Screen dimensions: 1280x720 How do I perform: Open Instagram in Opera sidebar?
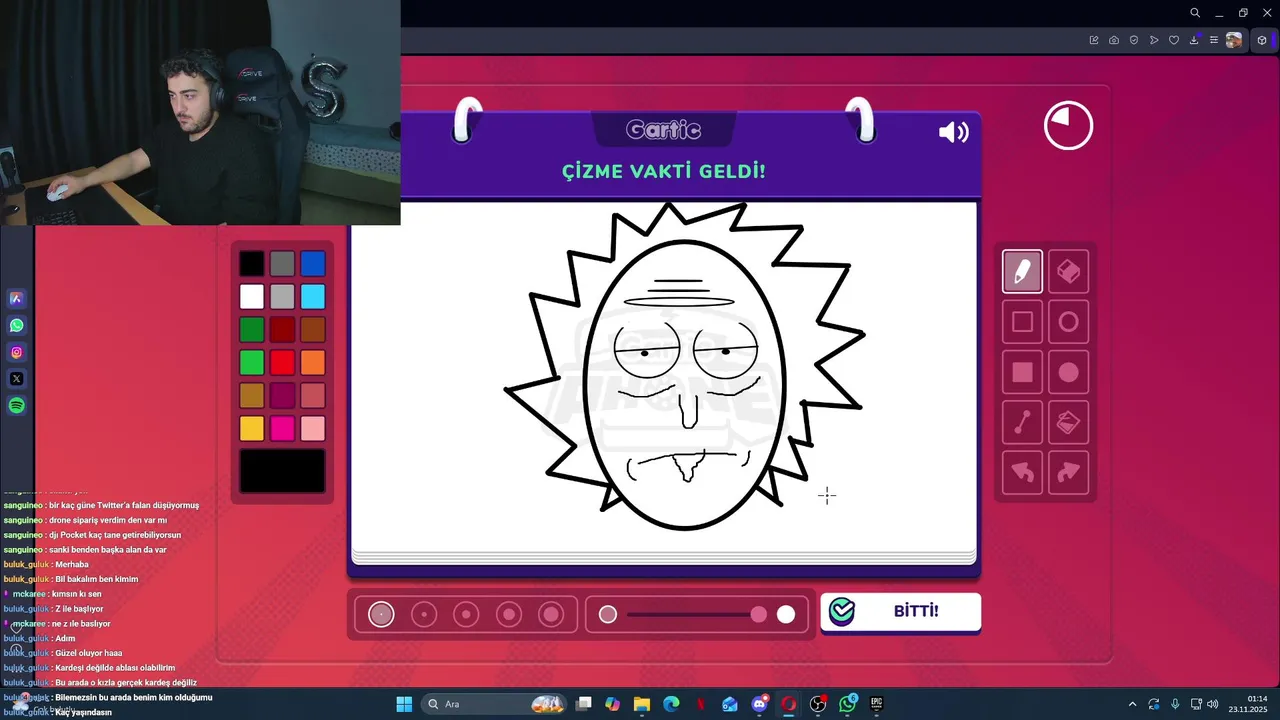[x=16, y=352]
